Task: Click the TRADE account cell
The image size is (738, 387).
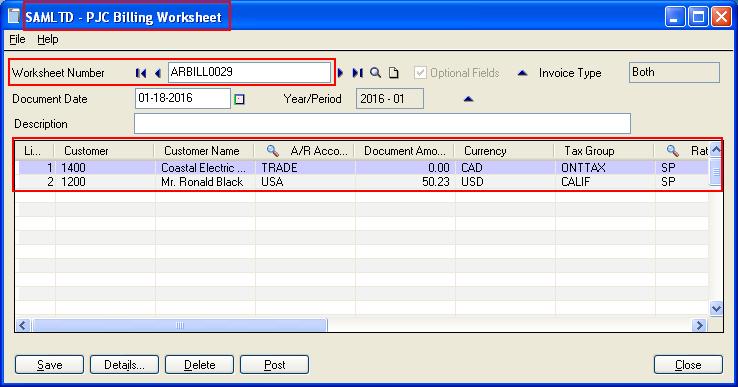Action: coord(305,168)
